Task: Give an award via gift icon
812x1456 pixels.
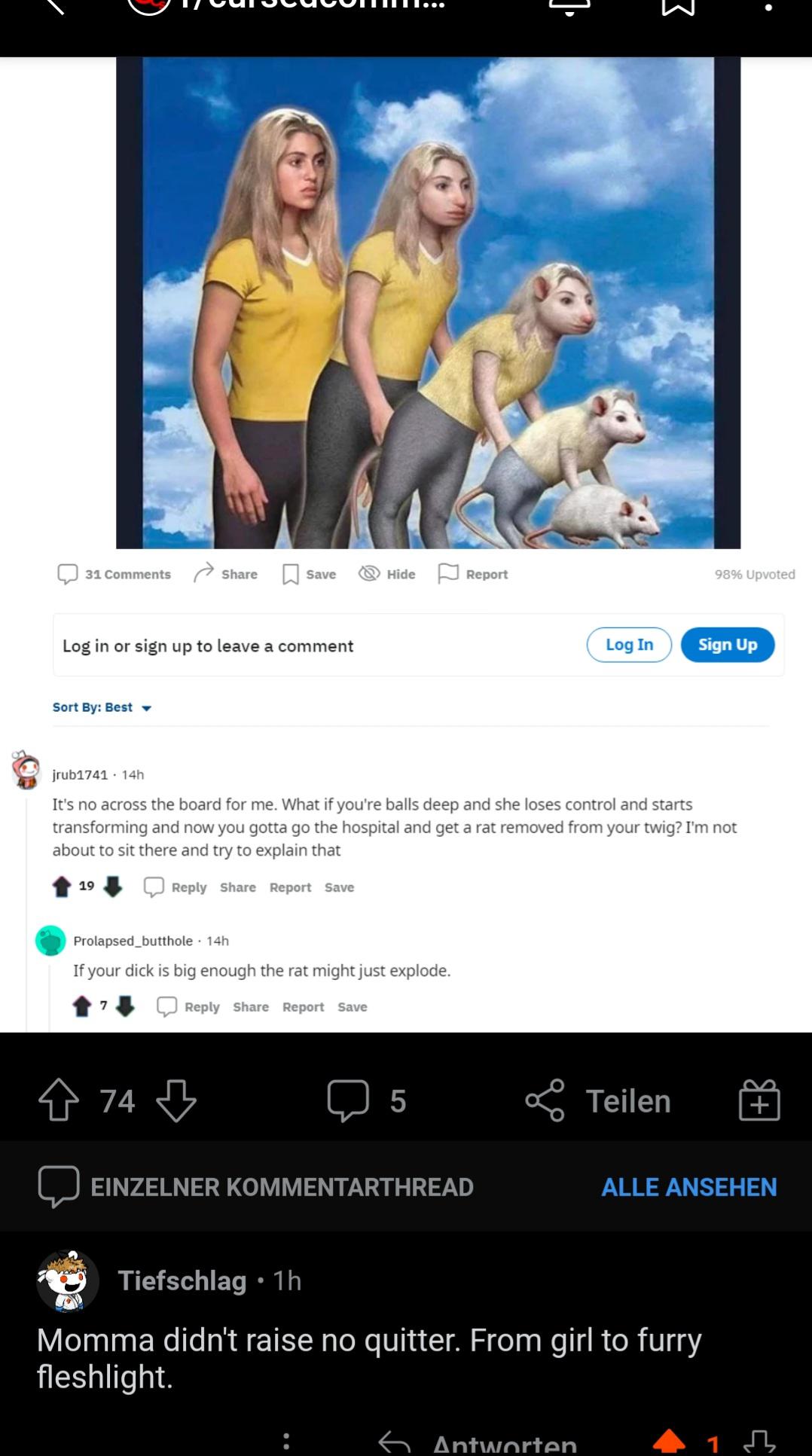Action: pyautogui.click(x=759, y=1100)
